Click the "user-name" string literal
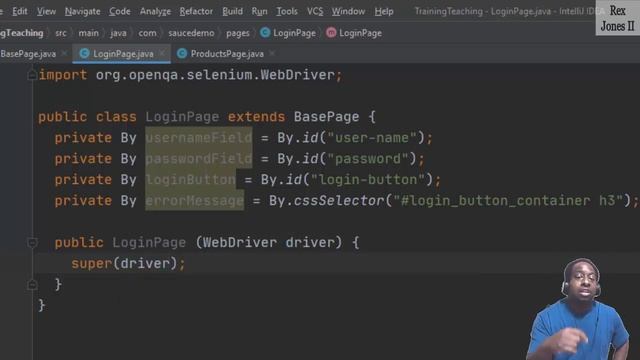This screenshot has height=360, width=640. [371, 138]
